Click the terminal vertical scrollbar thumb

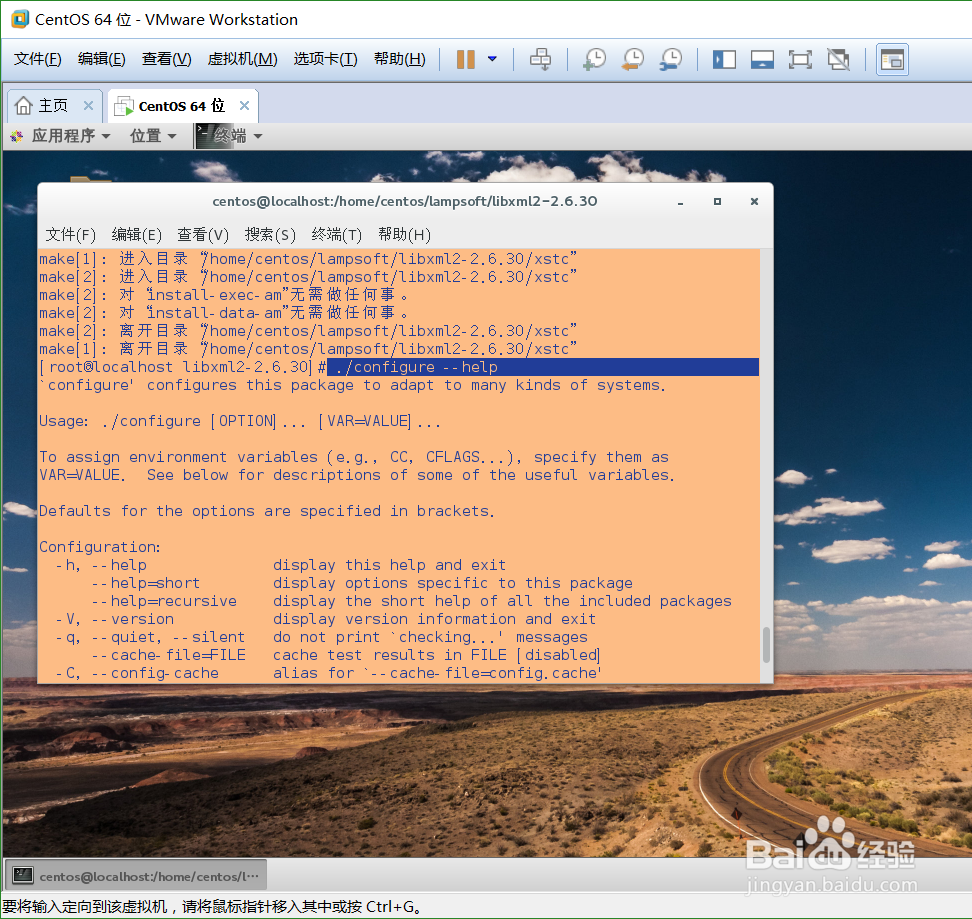(766, 645)
